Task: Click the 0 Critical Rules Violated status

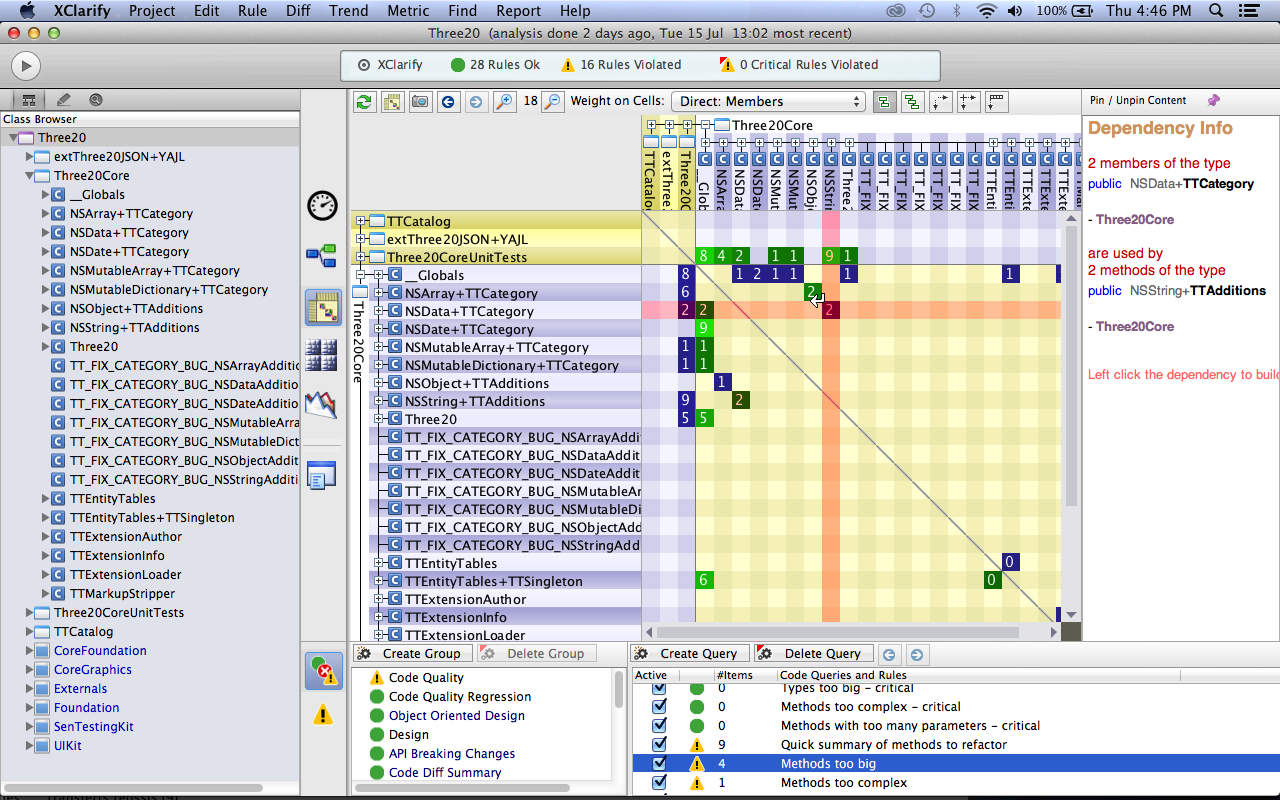Action: [798, 65]
